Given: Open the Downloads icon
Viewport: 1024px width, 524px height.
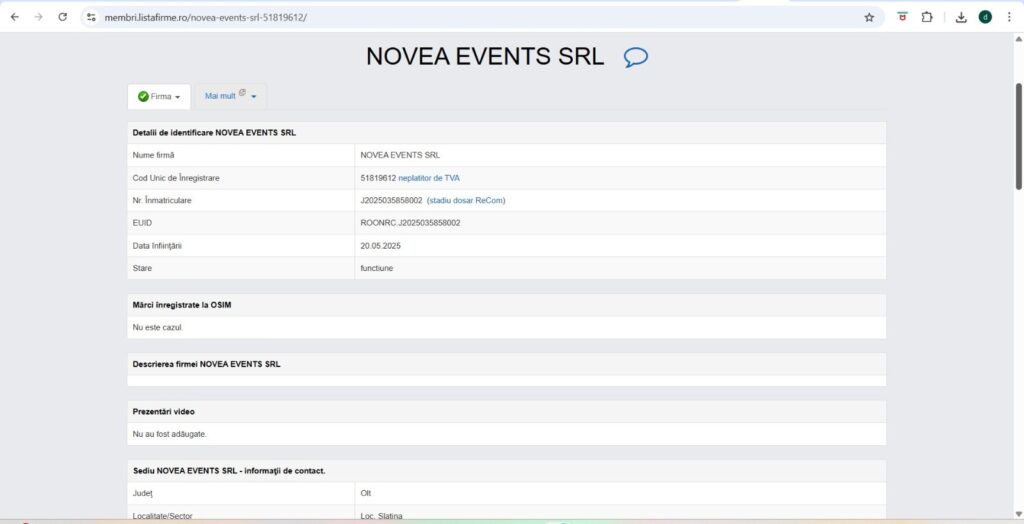Looking at the screenshot, I should [961, 18].
